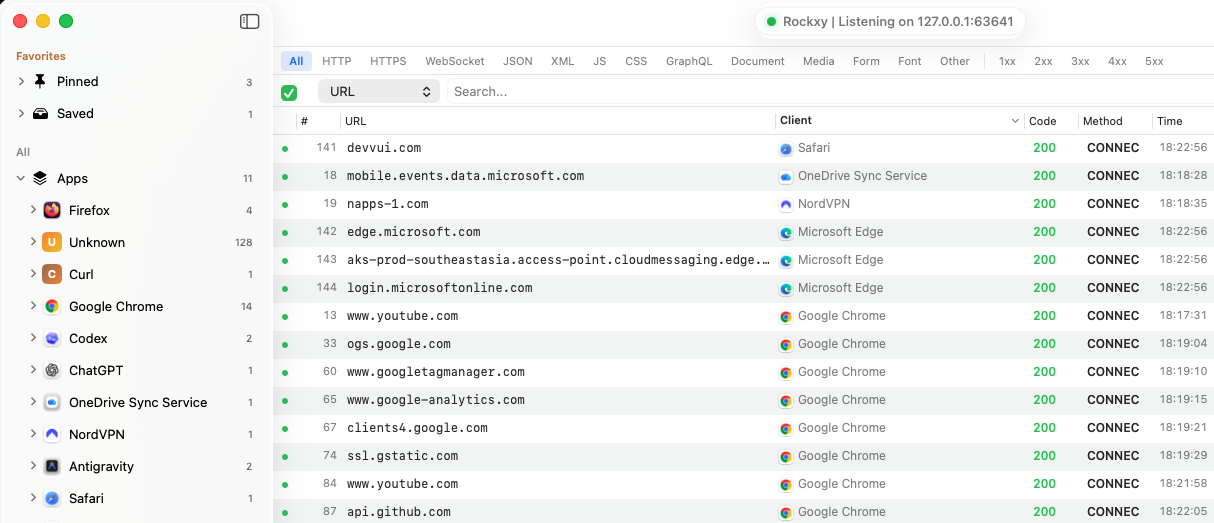Click the Unknown app icon in sidebar
This screenshot has width=1214, height=523.
click(52, 242)
